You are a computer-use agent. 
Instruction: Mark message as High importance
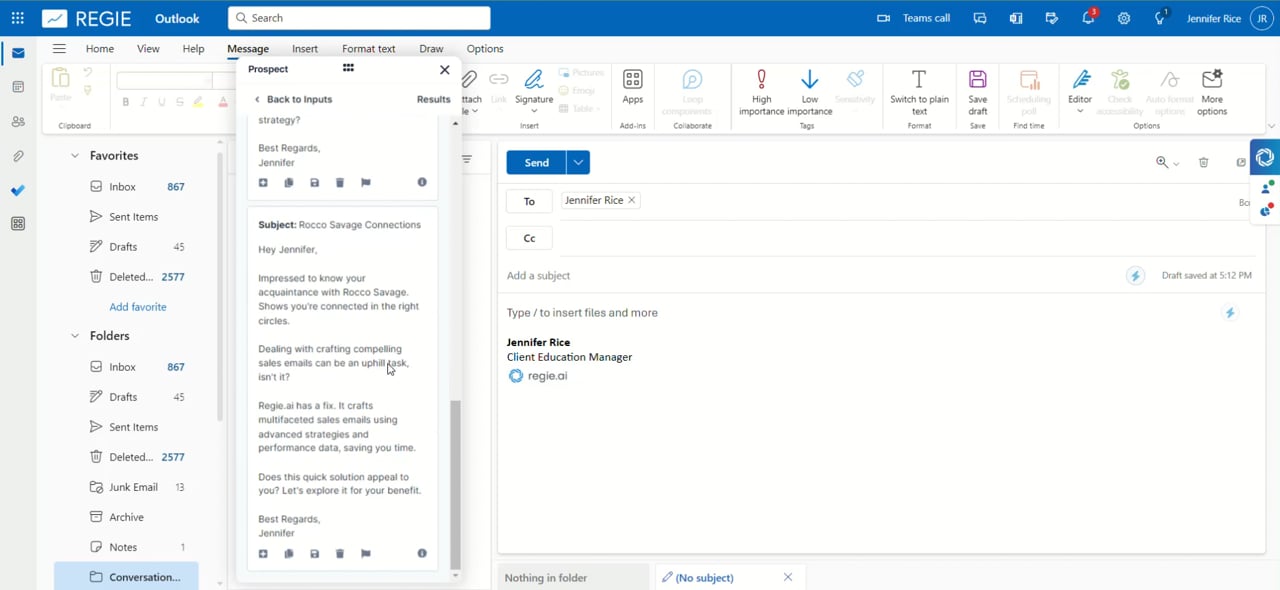(x=761, y=92)
